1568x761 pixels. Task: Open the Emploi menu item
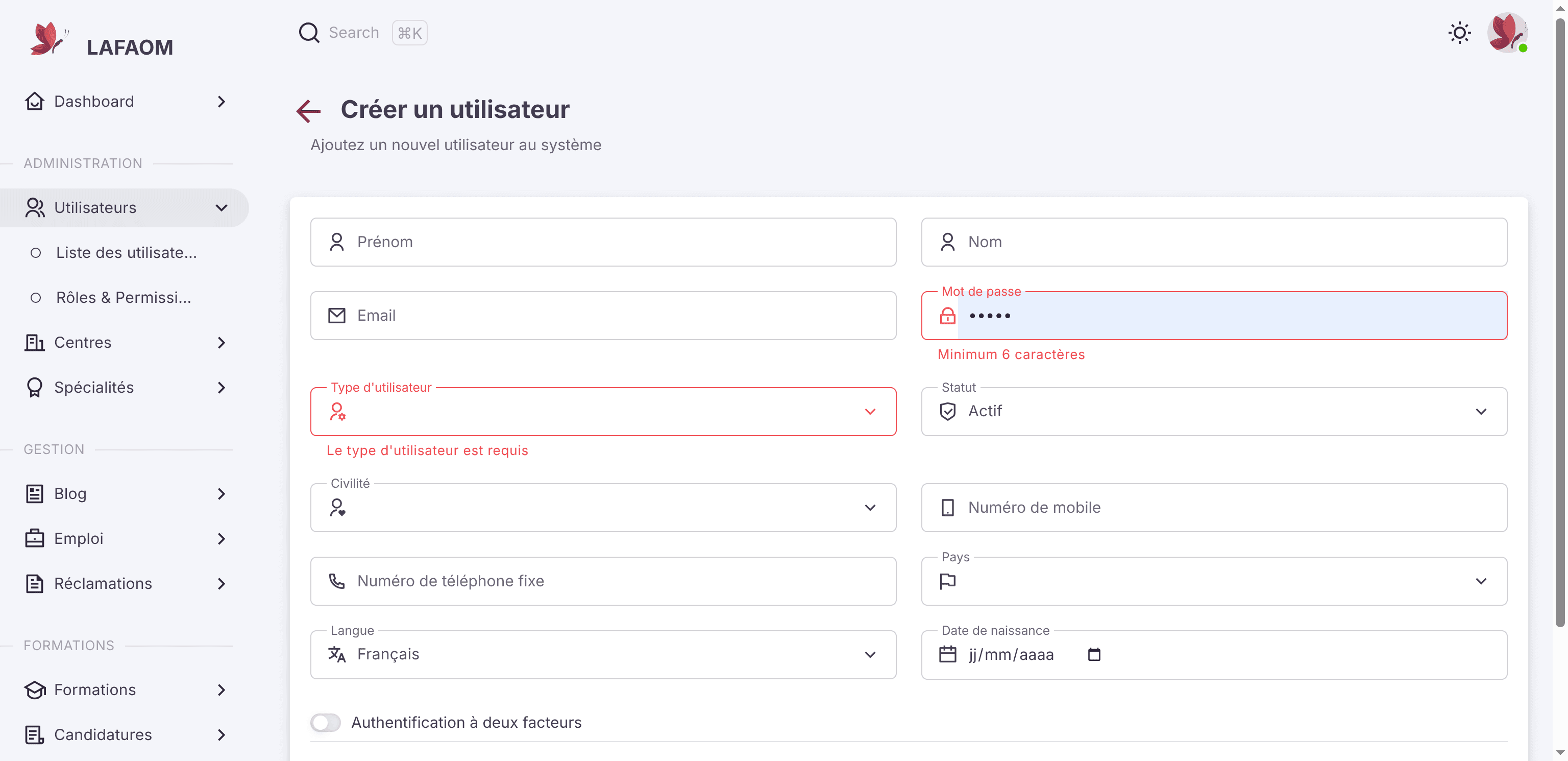124,539
